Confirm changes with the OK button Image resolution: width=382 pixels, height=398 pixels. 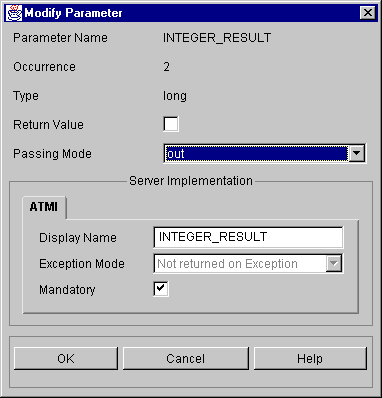coord(66,359)
